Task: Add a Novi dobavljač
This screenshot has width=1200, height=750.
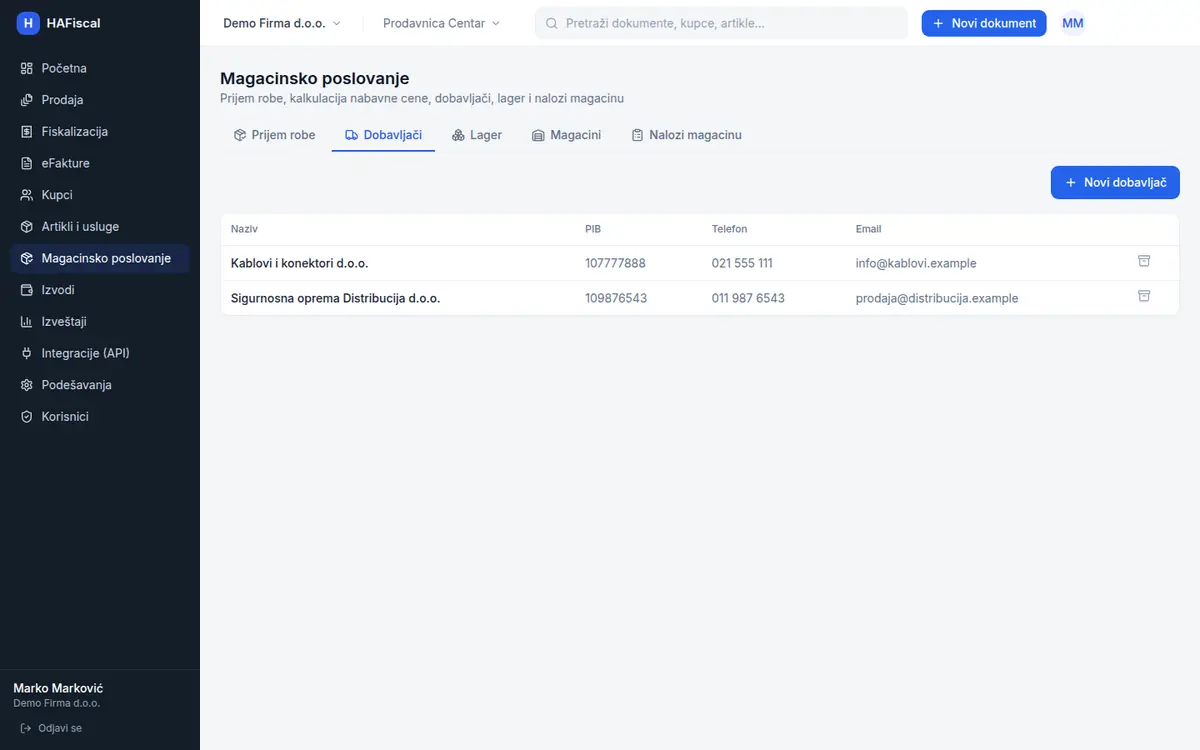Action: pos(1115,183)
